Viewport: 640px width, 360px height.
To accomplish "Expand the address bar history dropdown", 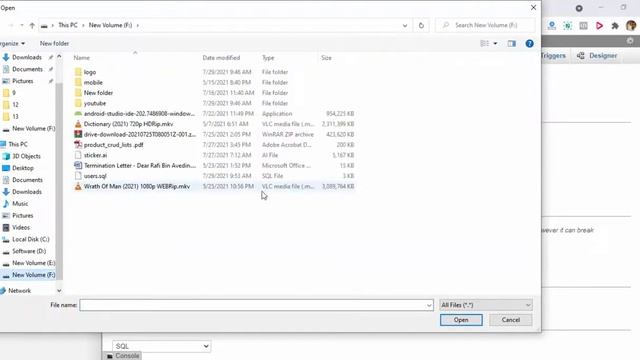I will pos(404,25).
